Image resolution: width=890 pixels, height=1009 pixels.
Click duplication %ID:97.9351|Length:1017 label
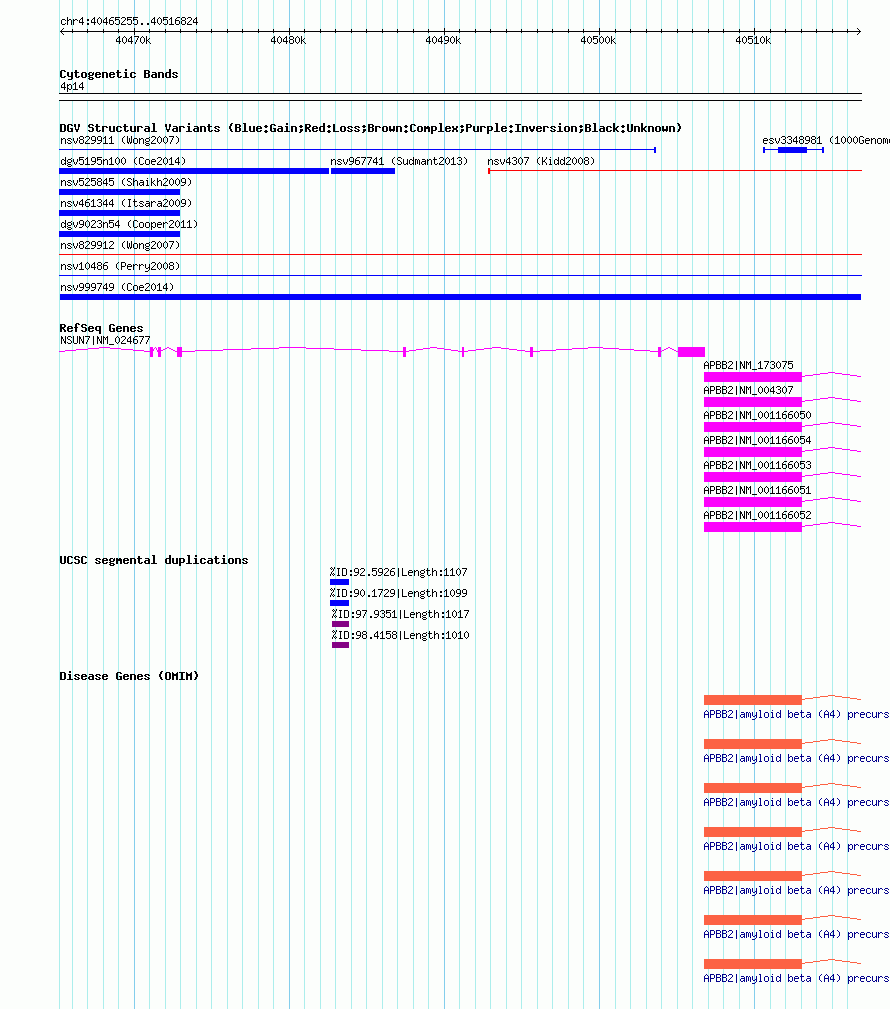click(x=400, y=615)
